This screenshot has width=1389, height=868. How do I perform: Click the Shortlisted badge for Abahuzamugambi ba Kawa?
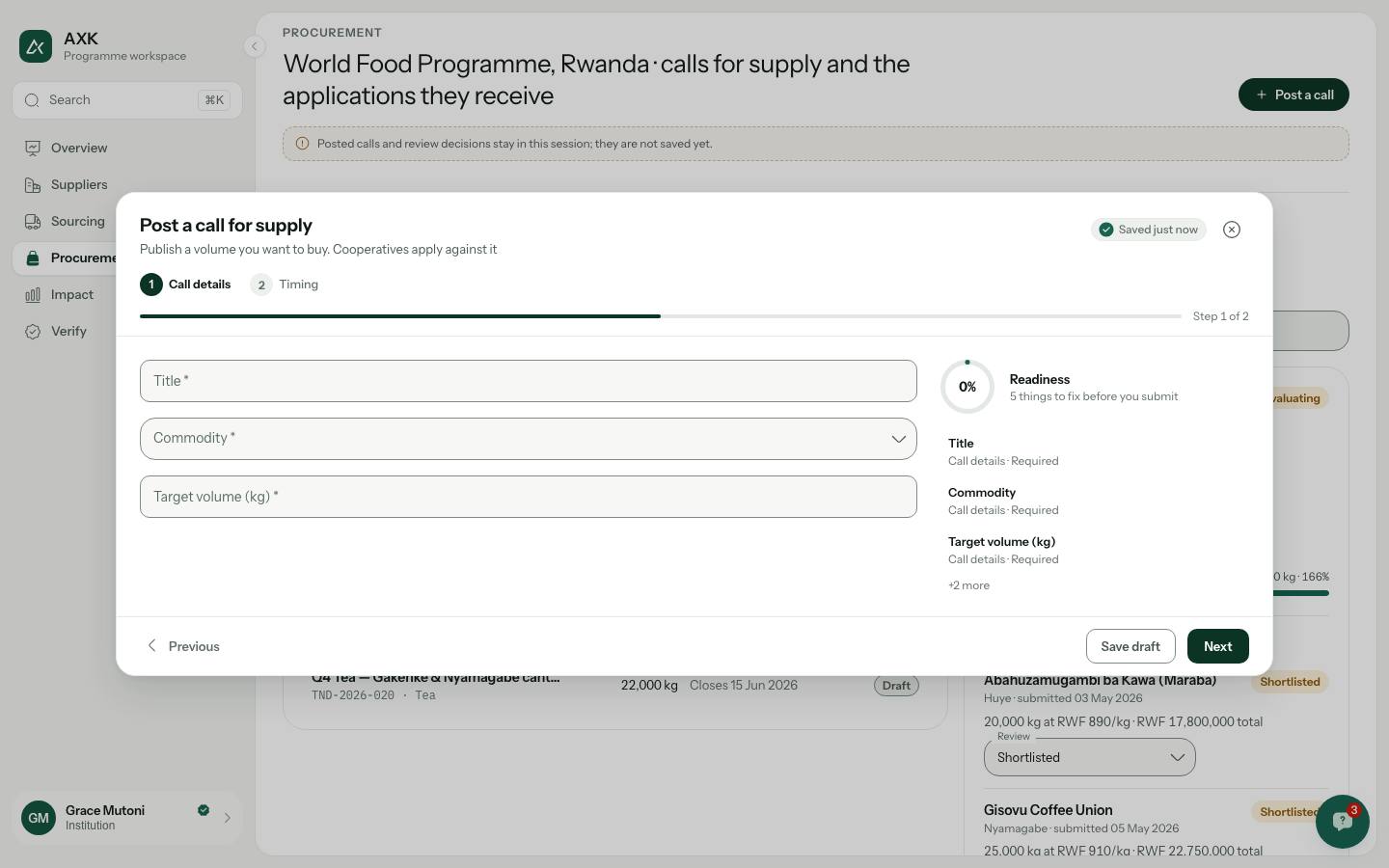1290,682
